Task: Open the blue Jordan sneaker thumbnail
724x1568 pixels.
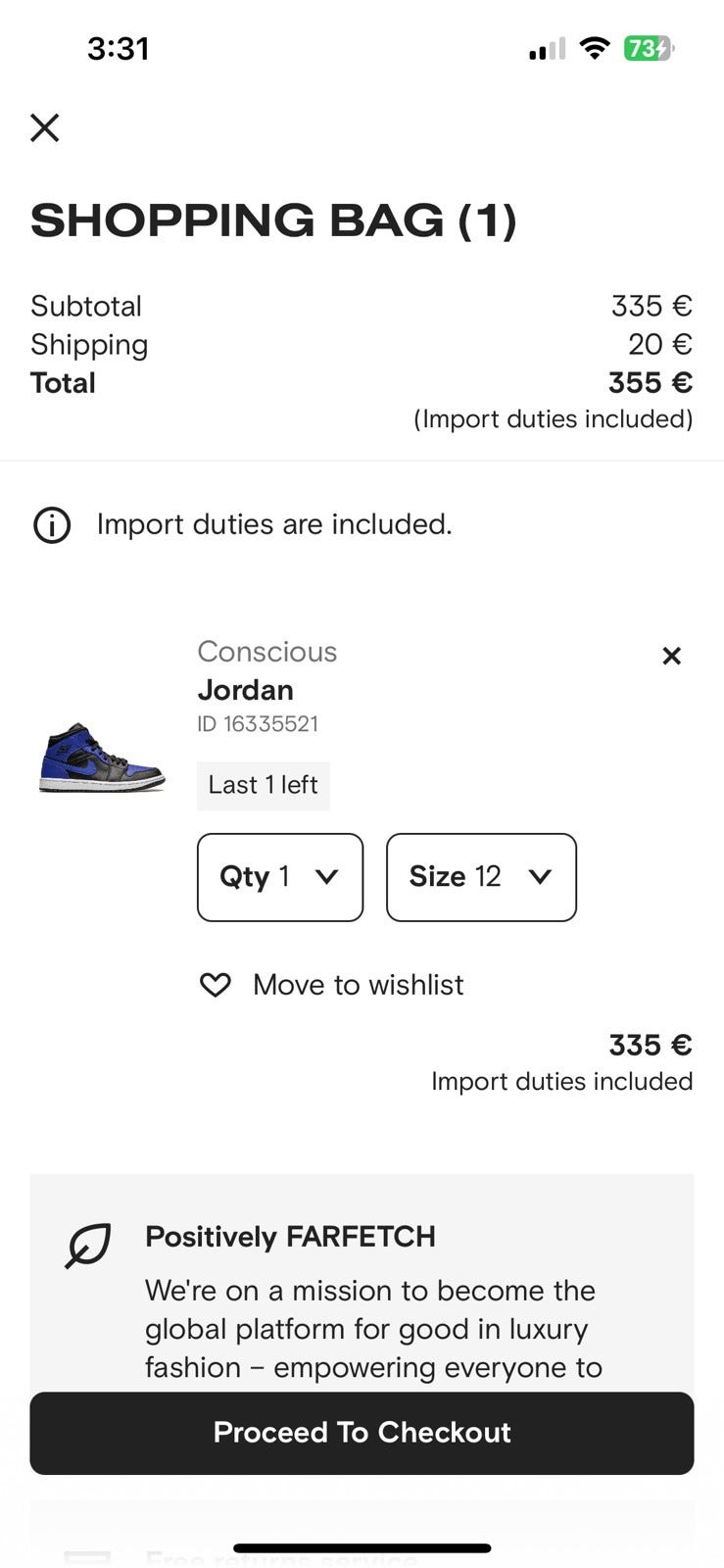Action: click(x=102, y=758)
